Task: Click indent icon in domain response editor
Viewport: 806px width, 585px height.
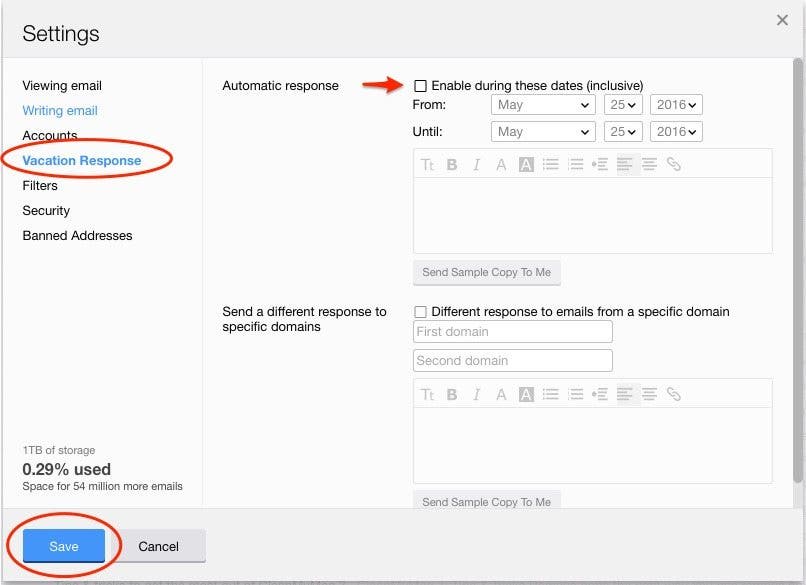Action: click(600, 394)
